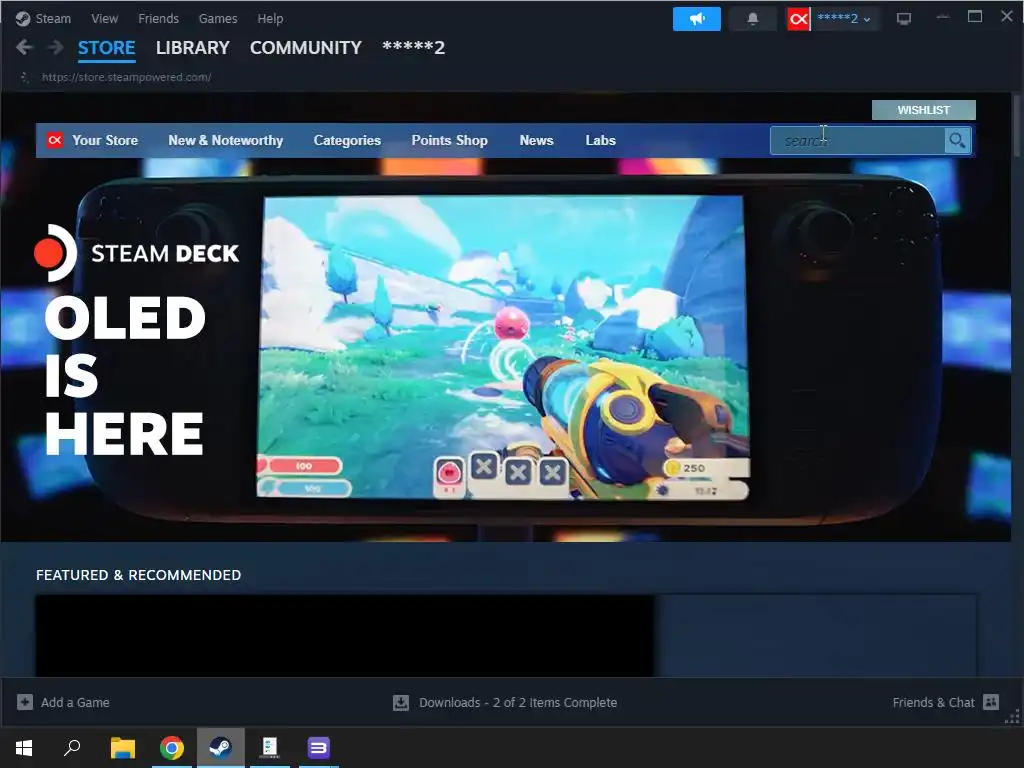Open the Steam menu
The height and width of the screenshot is (768, 1024).
53,18
